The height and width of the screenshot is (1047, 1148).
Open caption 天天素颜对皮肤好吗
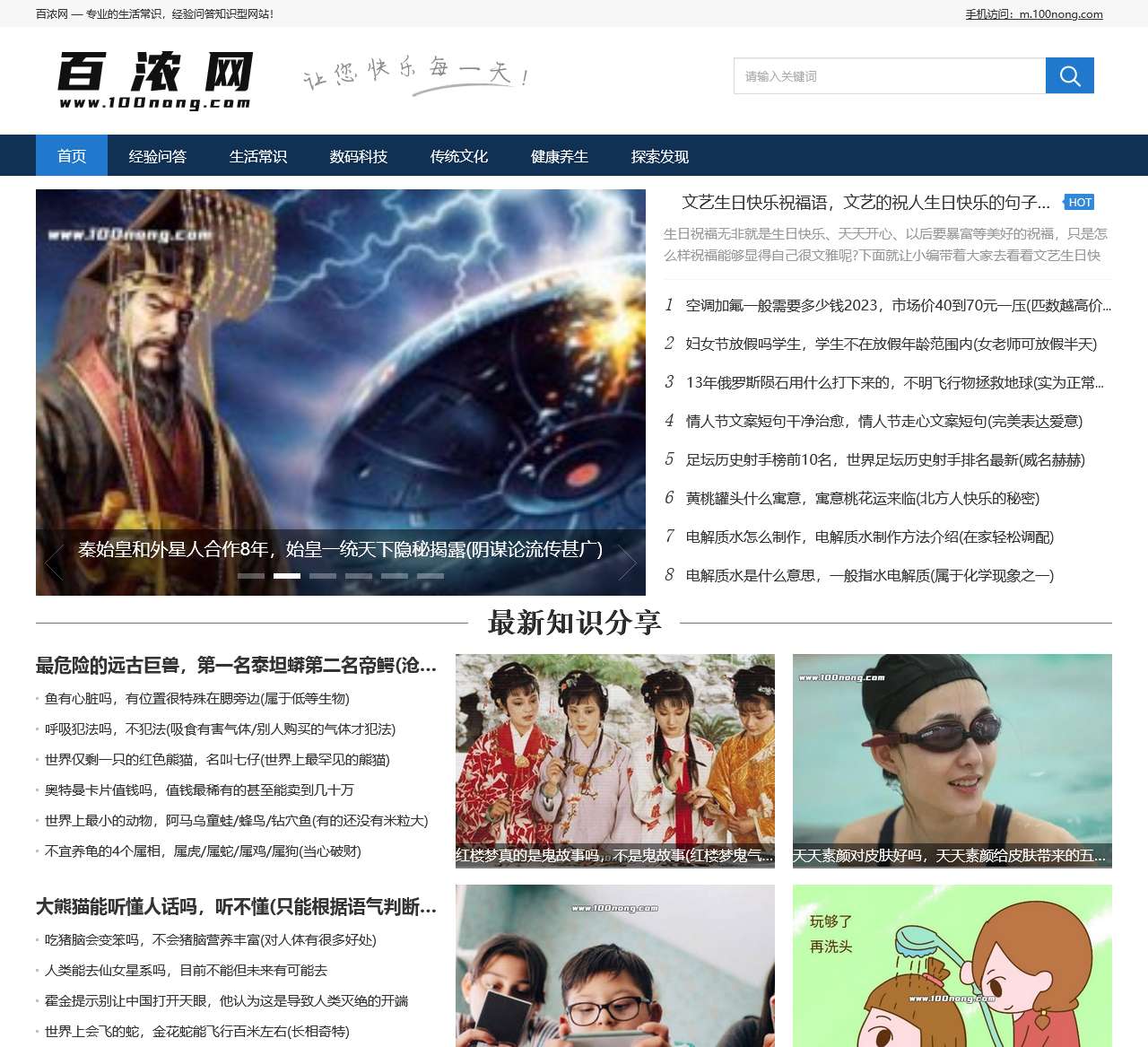click(x=952, y=856)
